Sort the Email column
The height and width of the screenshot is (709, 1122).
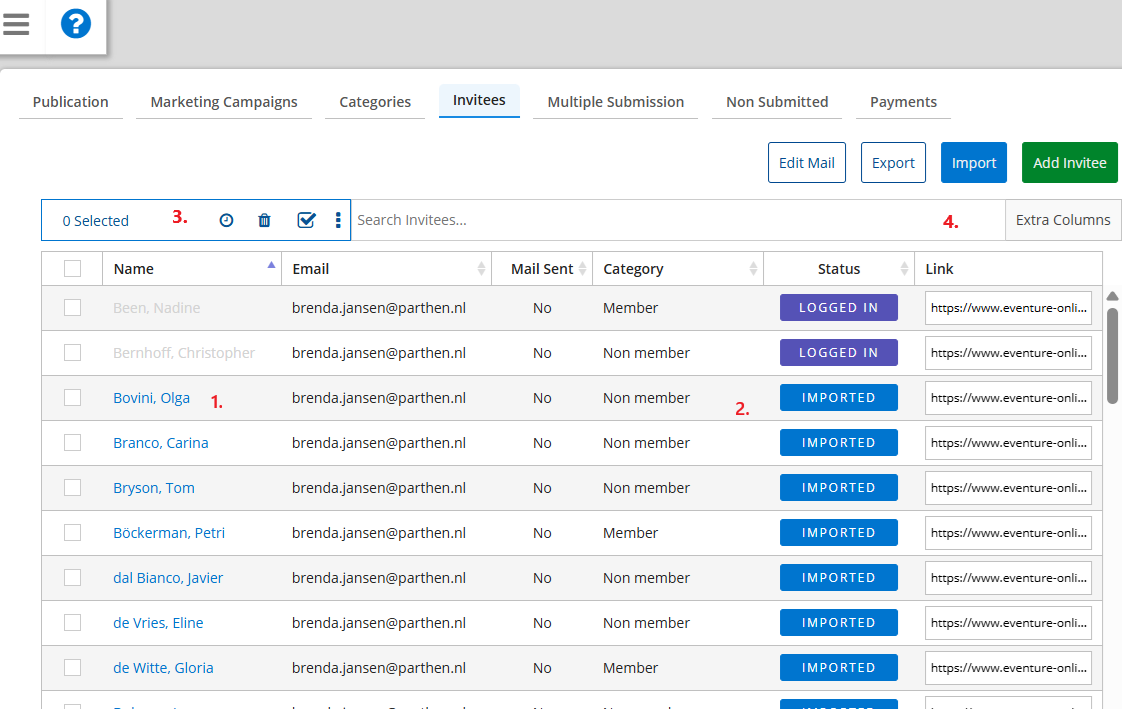click(x=481, y=269)
